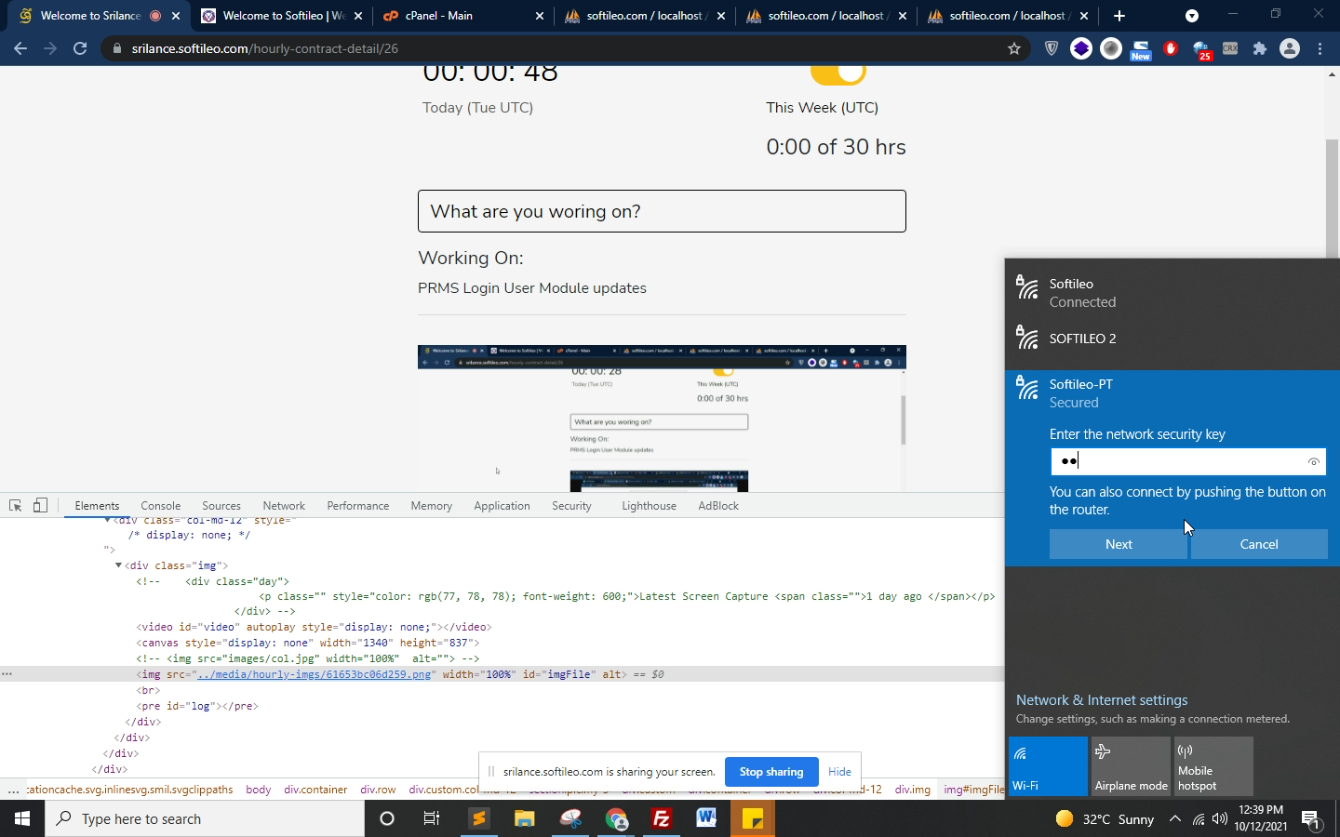Open FileZilla from the taskbar
1340x837 pixels.
[x=661, y=819]
